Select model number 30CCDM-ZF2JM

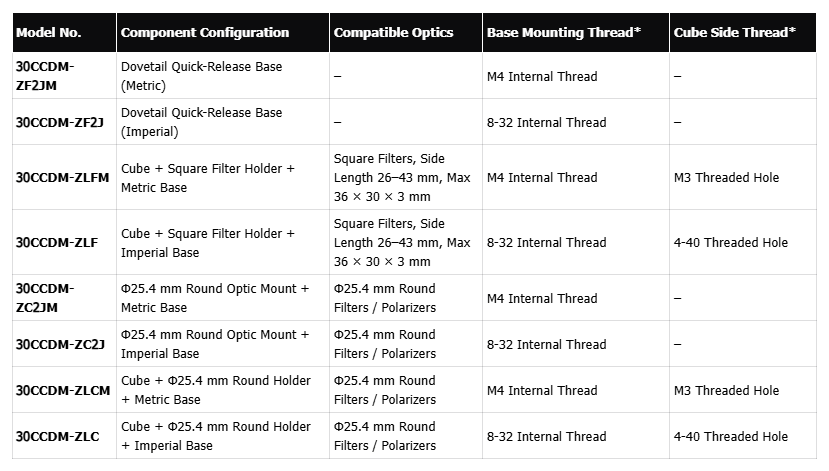pyautogui.click(x=45, y=76)
